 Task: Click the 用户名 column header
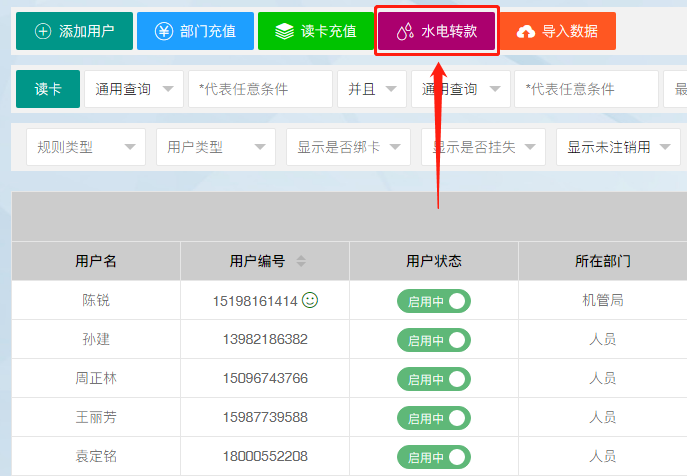tap(96, 261)
